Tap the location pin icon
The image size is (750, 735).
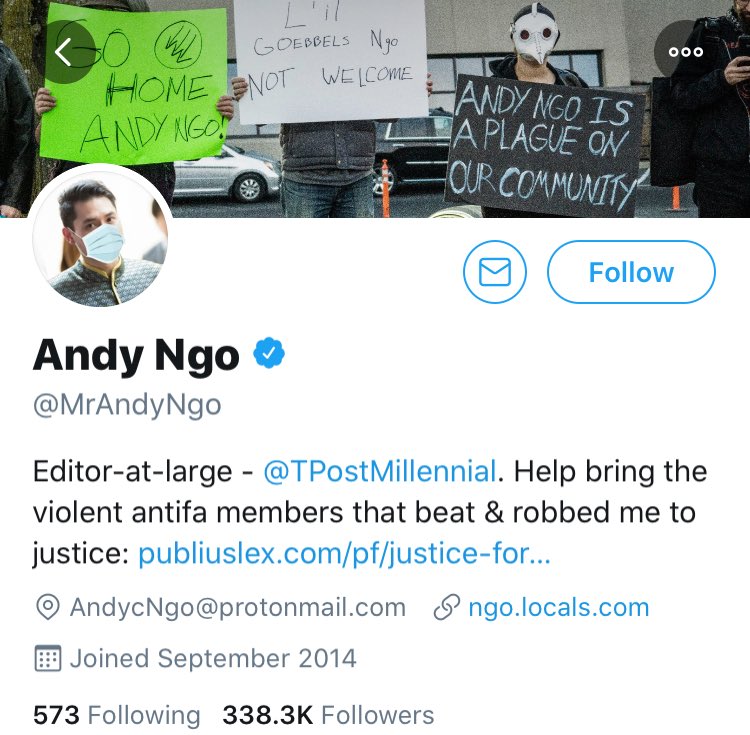47,607
